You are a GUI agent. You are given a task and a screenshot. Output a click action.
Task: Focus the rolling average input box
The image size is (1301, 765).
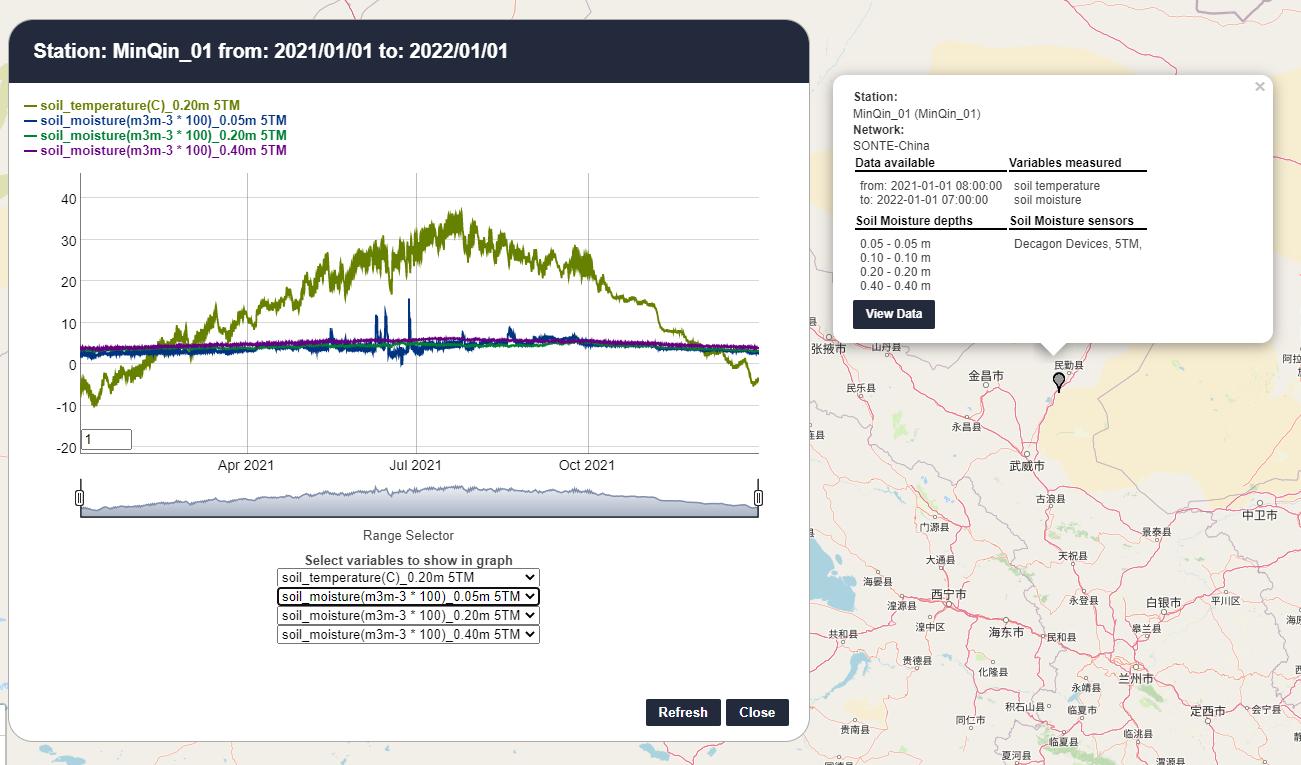[x=106, y=439]
